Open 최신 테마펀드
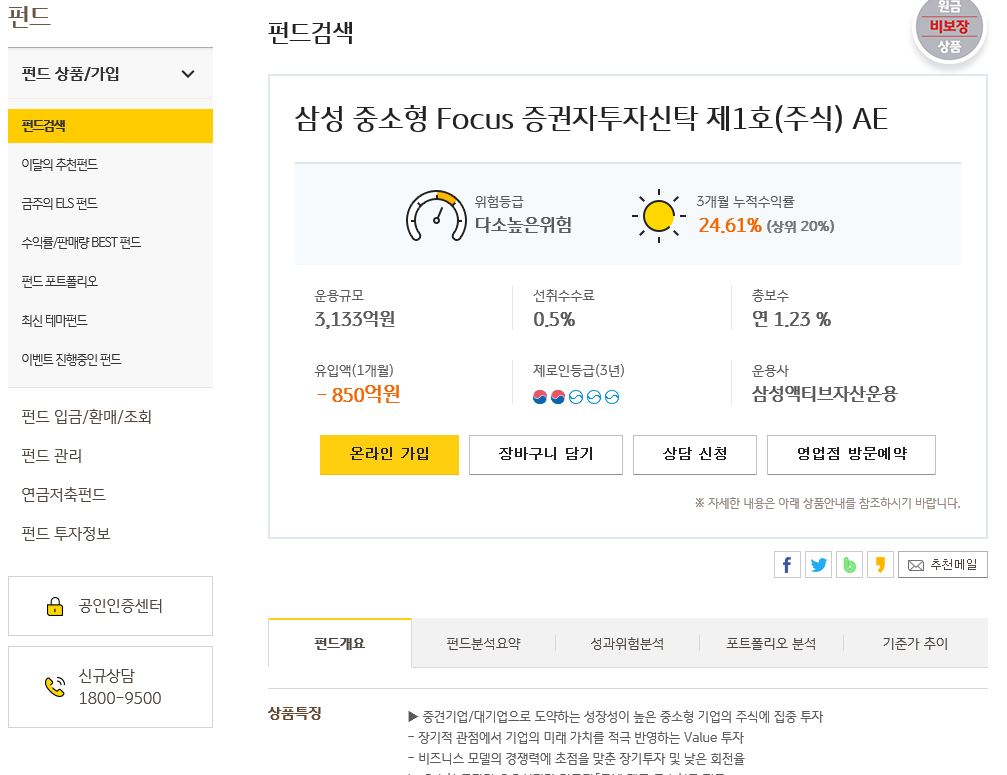The height and width of the screenshot is (775, 1007). 55,320
